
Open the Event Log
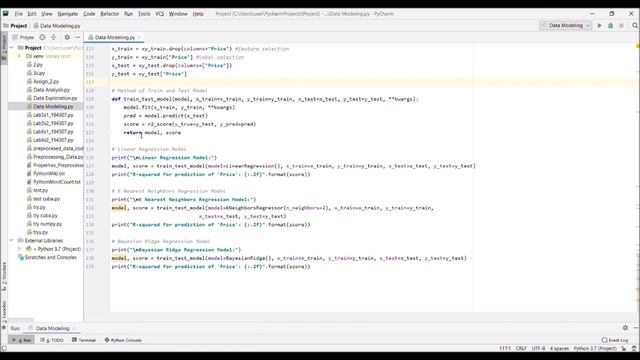tap(615, 340)
